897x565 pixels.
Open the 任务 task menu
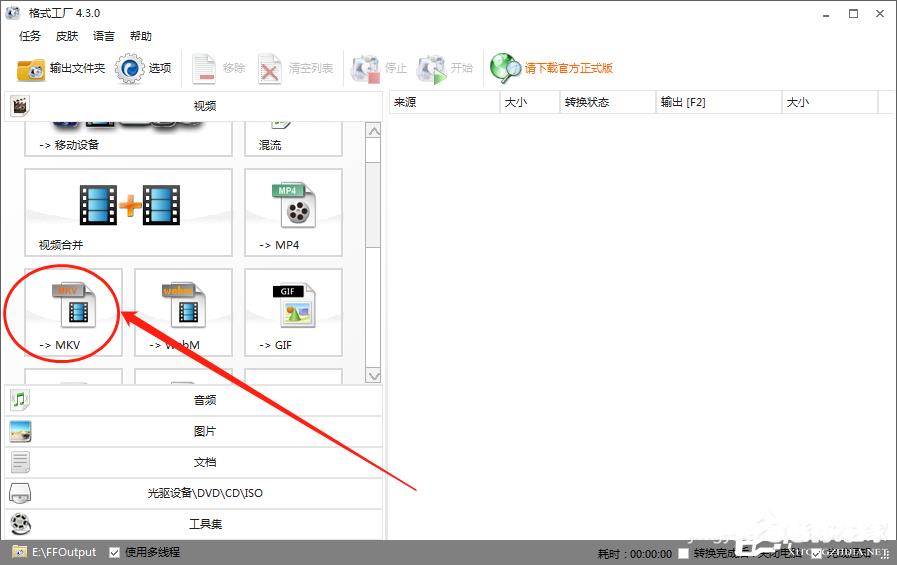[30, 36]
